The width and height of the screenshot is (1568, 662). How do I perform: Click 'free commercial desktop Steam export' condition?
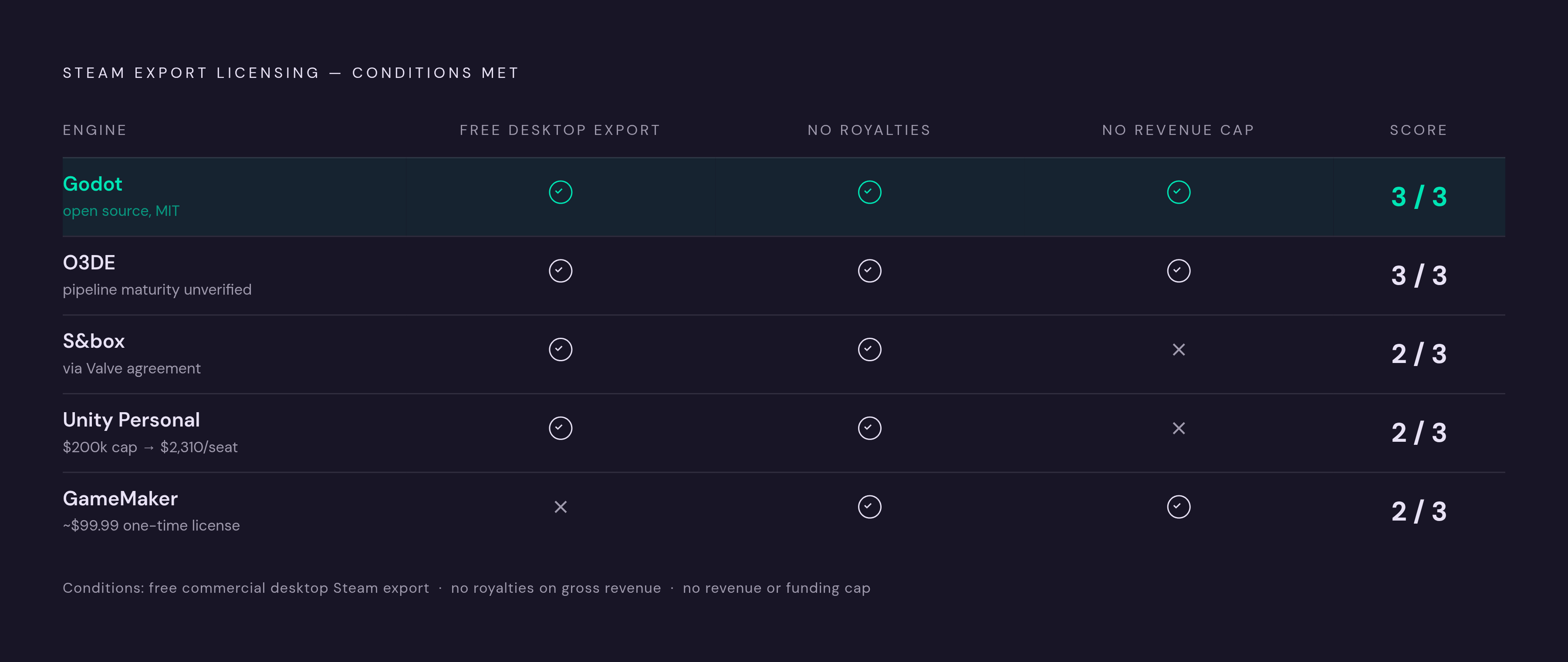289,588
